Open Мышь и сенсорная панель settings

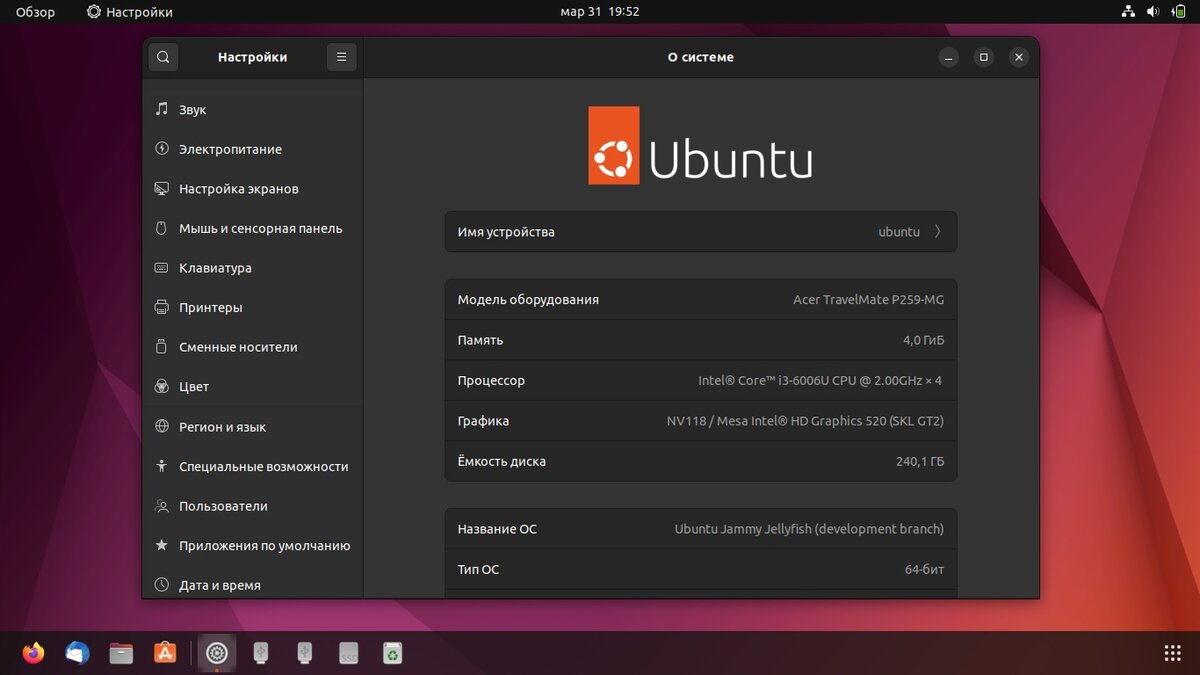252,228
